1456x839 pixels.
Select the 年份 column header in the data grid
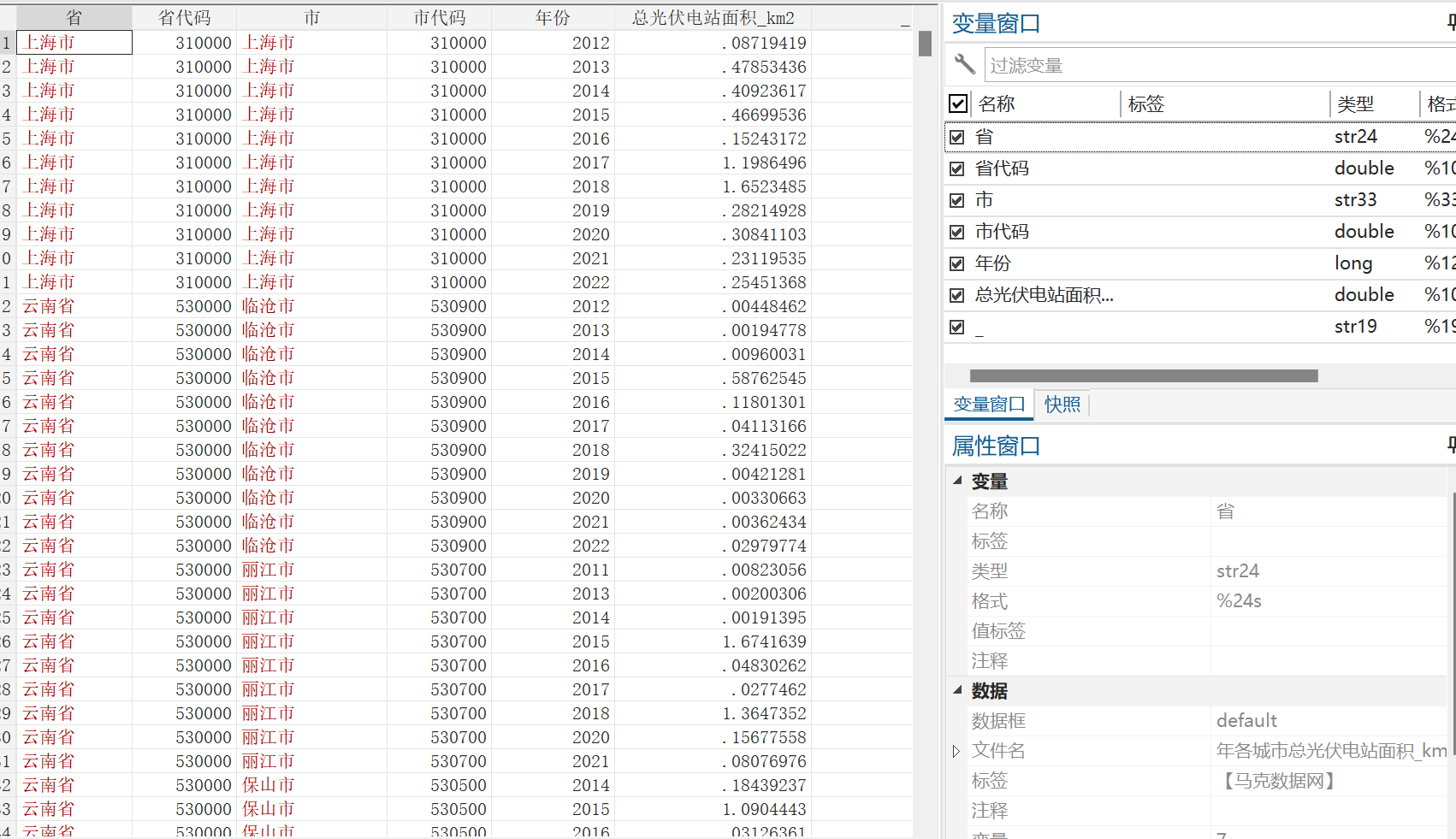point(553,18)
